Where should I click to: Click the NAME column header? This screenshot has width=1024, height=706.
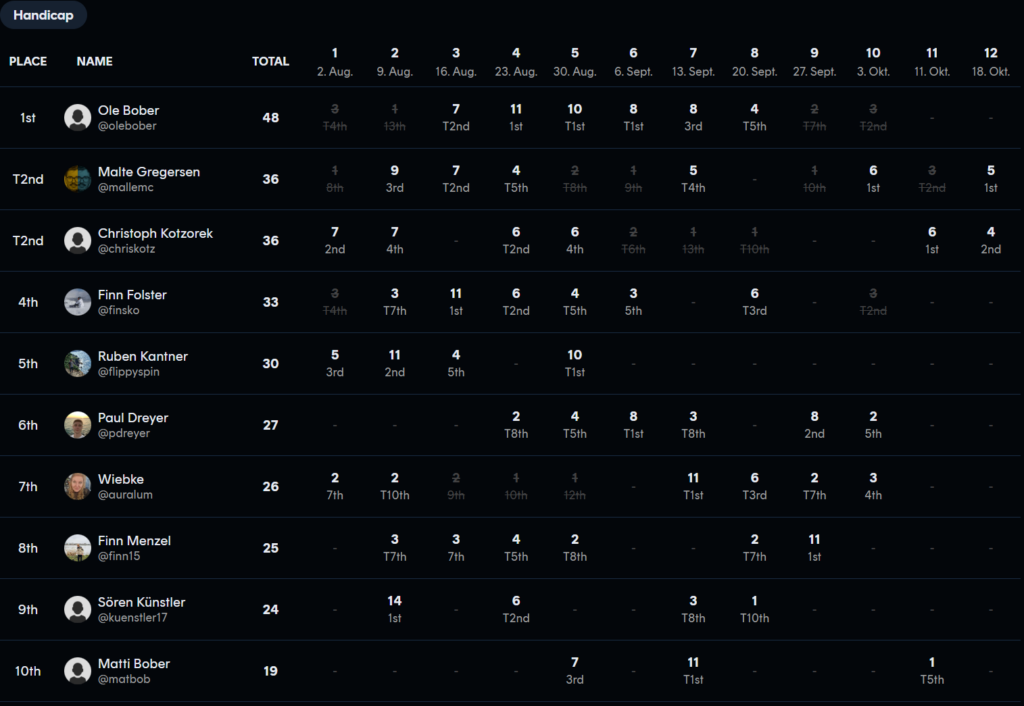pos(94,61)
